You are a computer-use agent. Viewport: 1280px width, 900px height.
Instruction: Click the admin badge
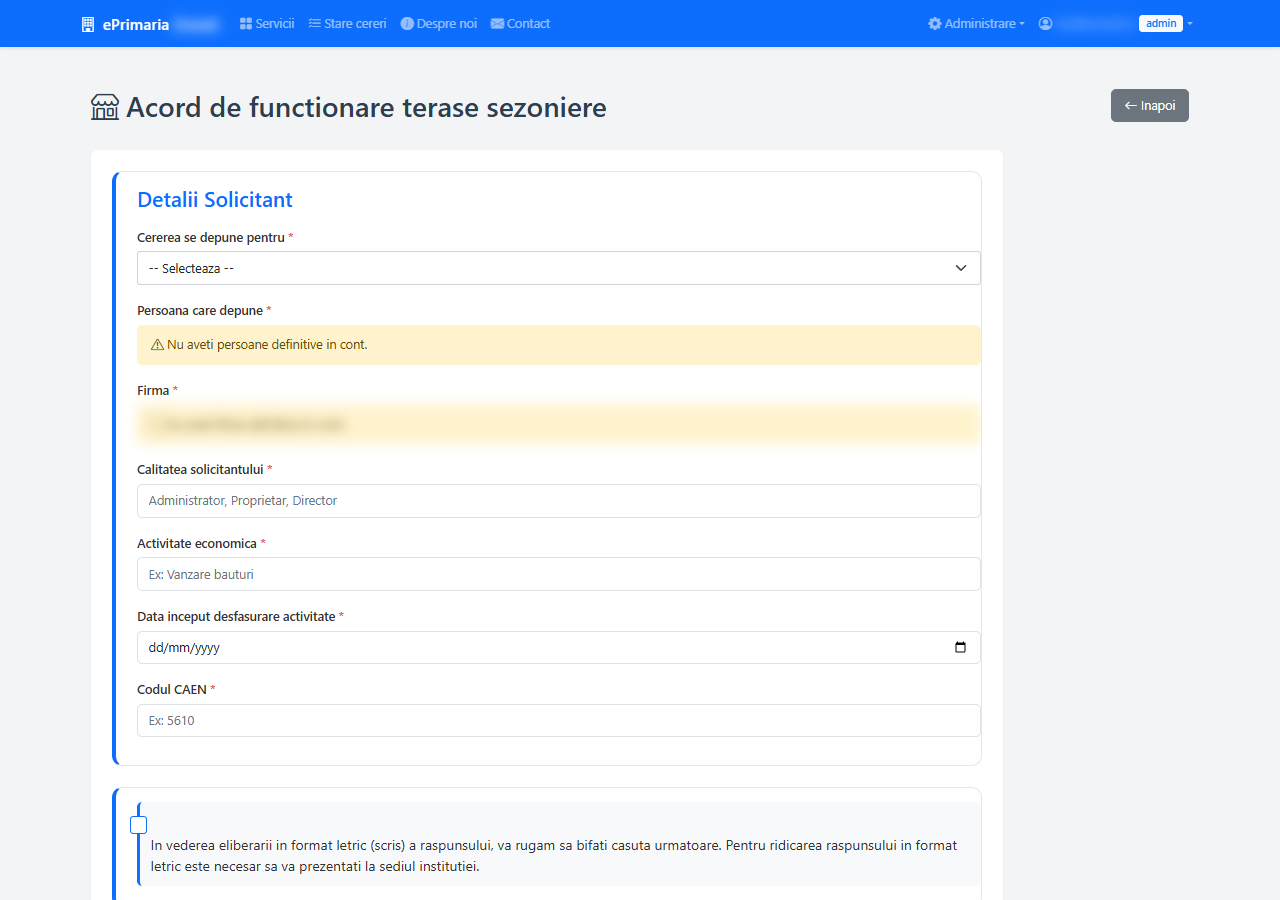pyautogui.click(x=1161, y=23)
